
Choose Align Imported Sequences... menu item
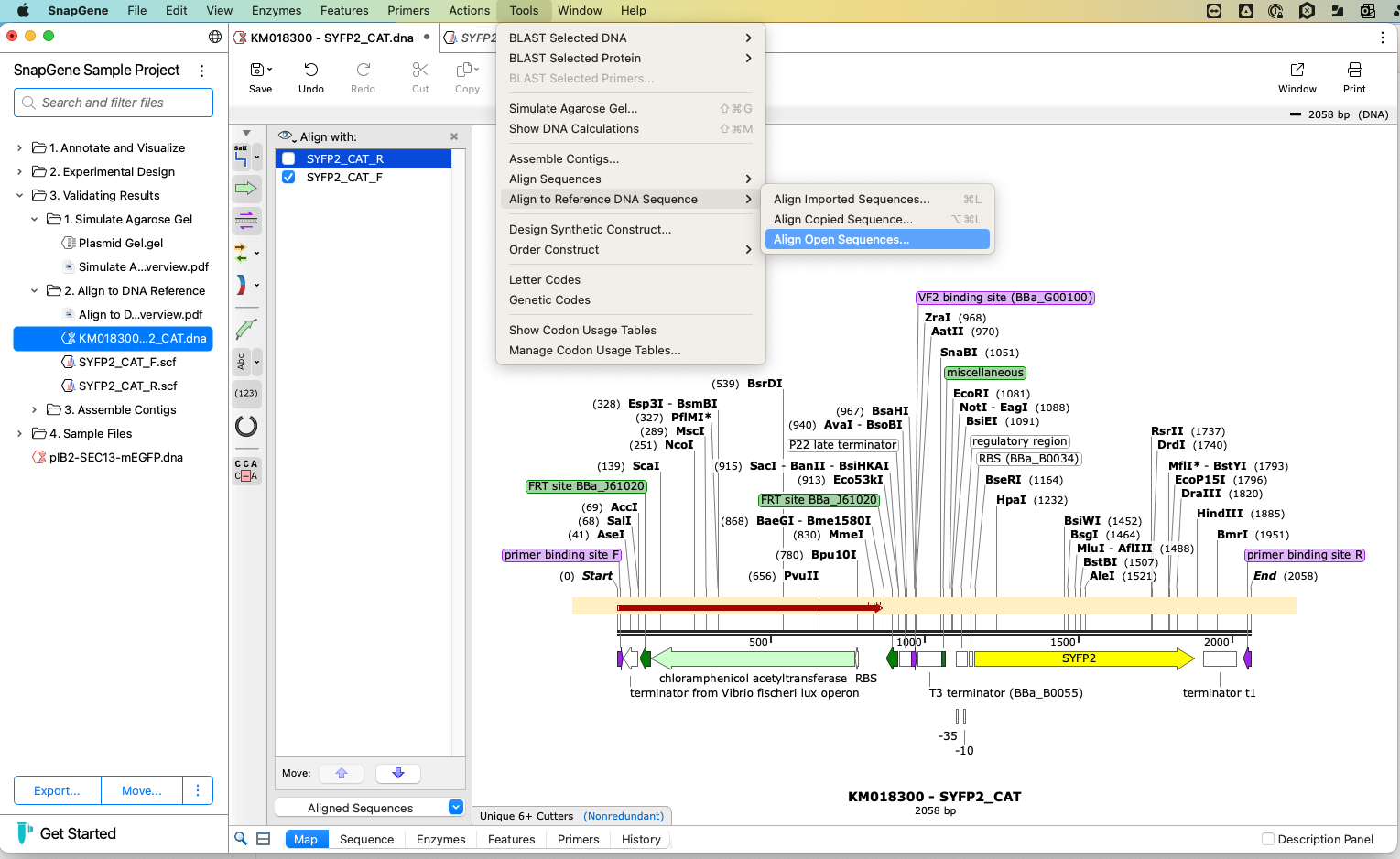tap(876, 199)
